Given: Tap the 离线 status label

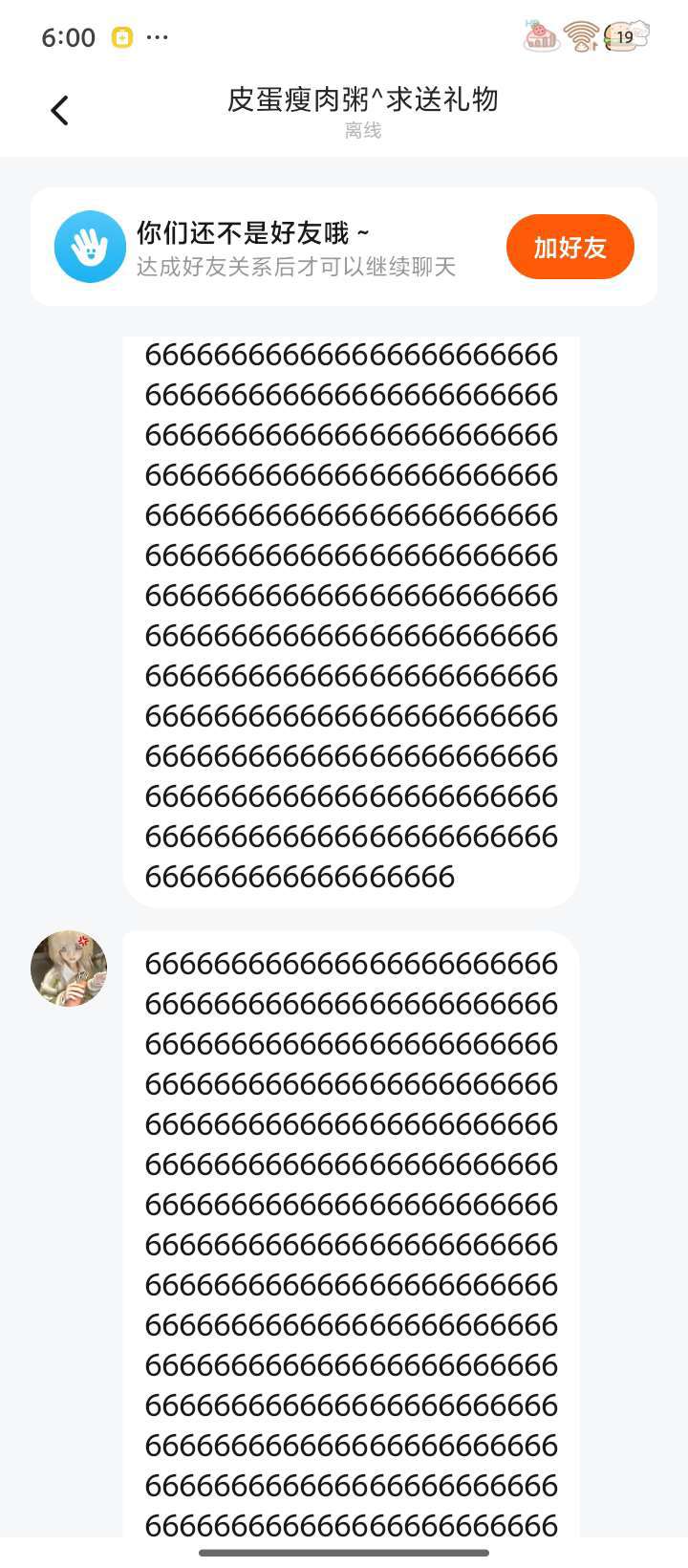Looking at the screenshot, I should pos(363,130).
